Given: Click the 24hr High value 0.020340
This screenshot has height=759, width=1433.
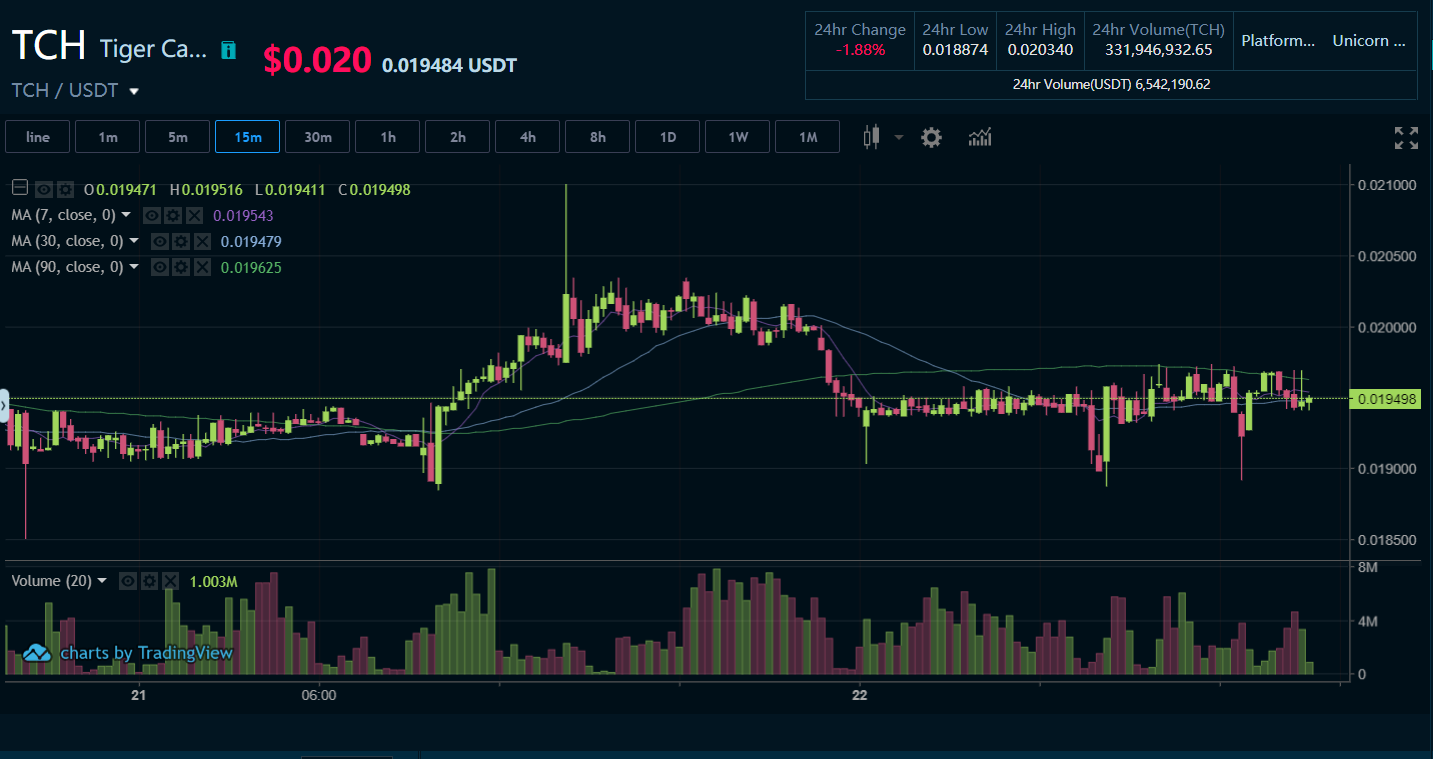Looking at the screenshot, I should [x=1040, y=49].
